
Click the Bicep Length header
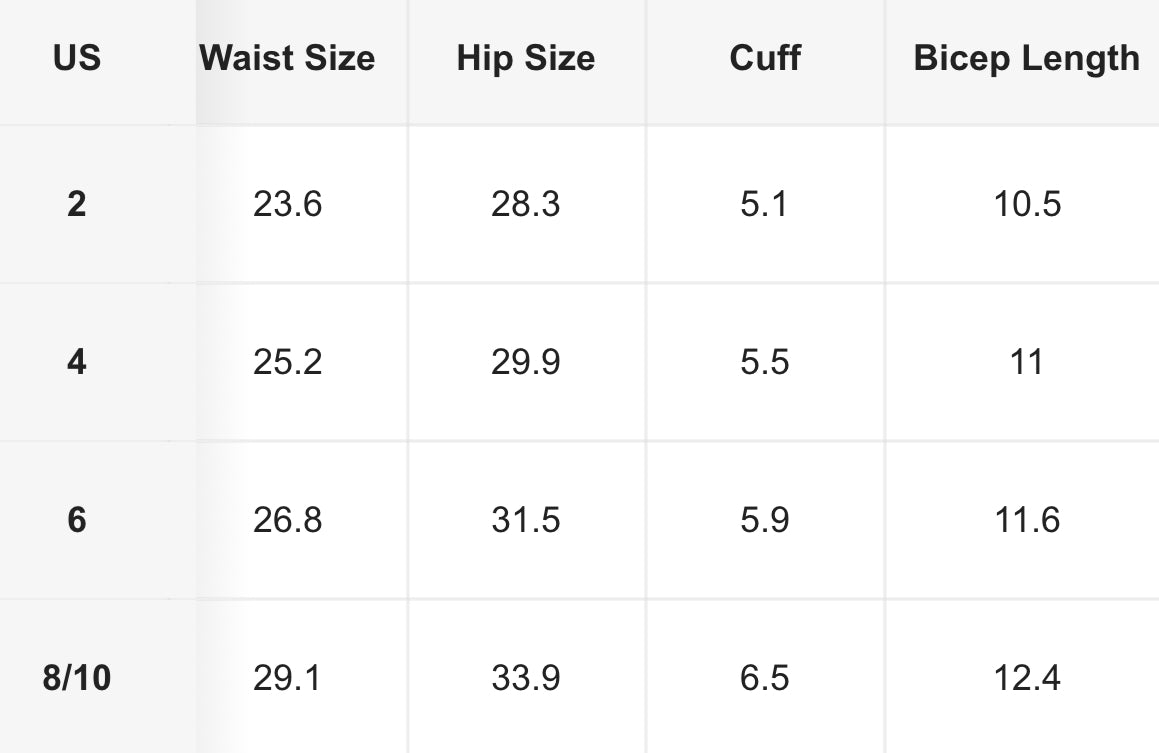click(x=1027, y=58)
